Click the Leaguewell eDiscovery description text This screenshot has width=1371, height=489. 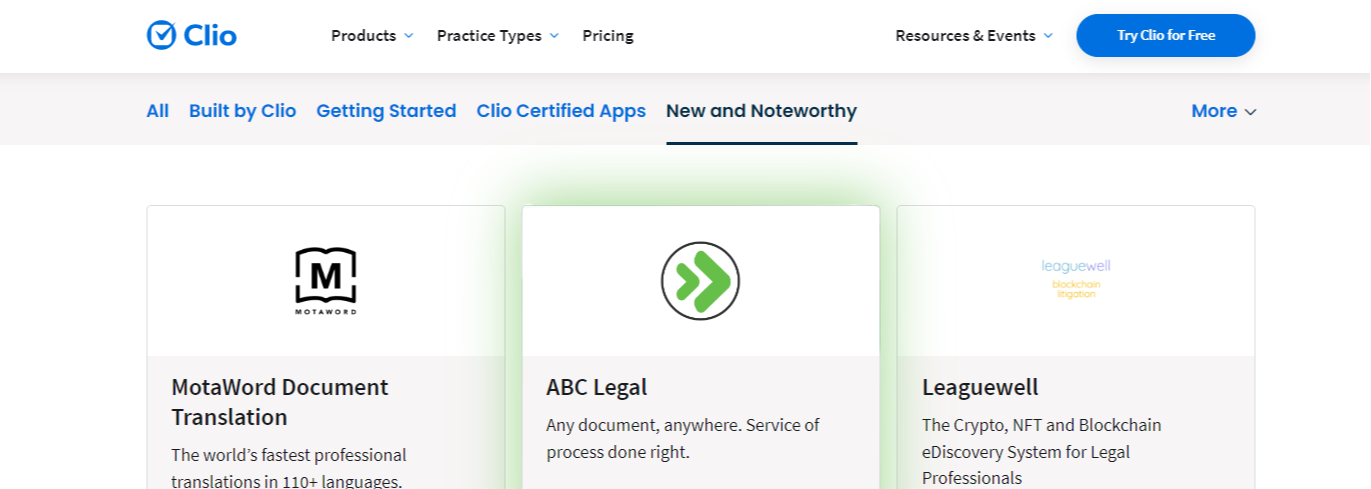1041,451
